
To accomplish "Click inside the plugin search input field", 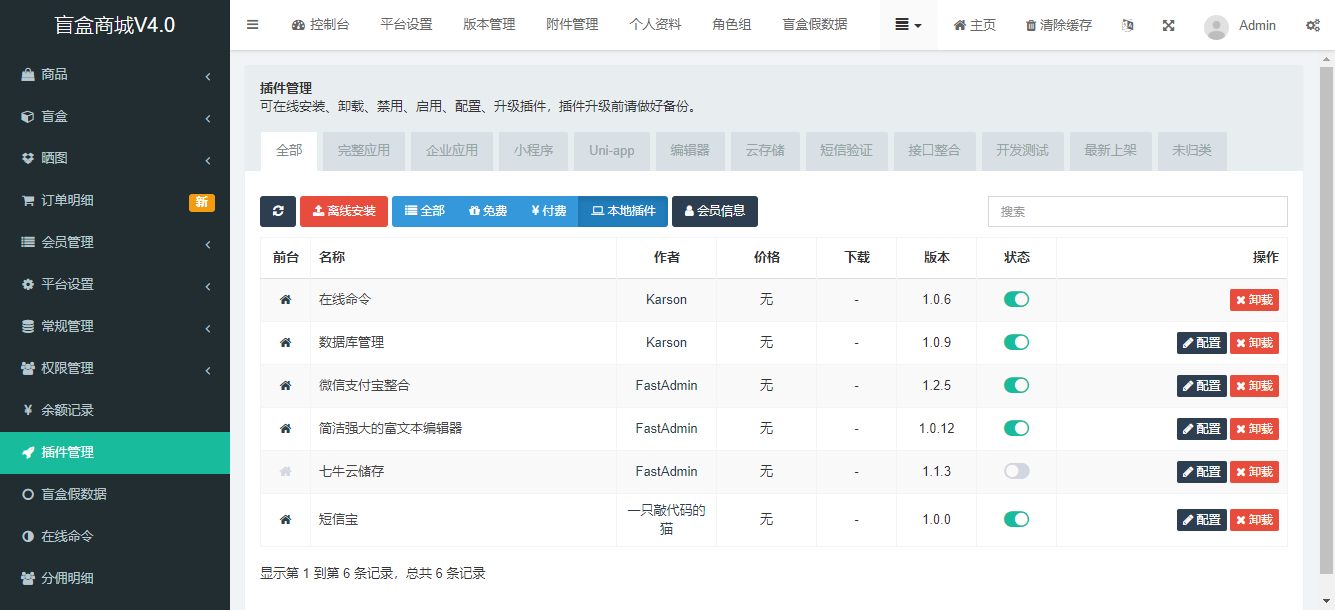I will tap(1137, 211).
